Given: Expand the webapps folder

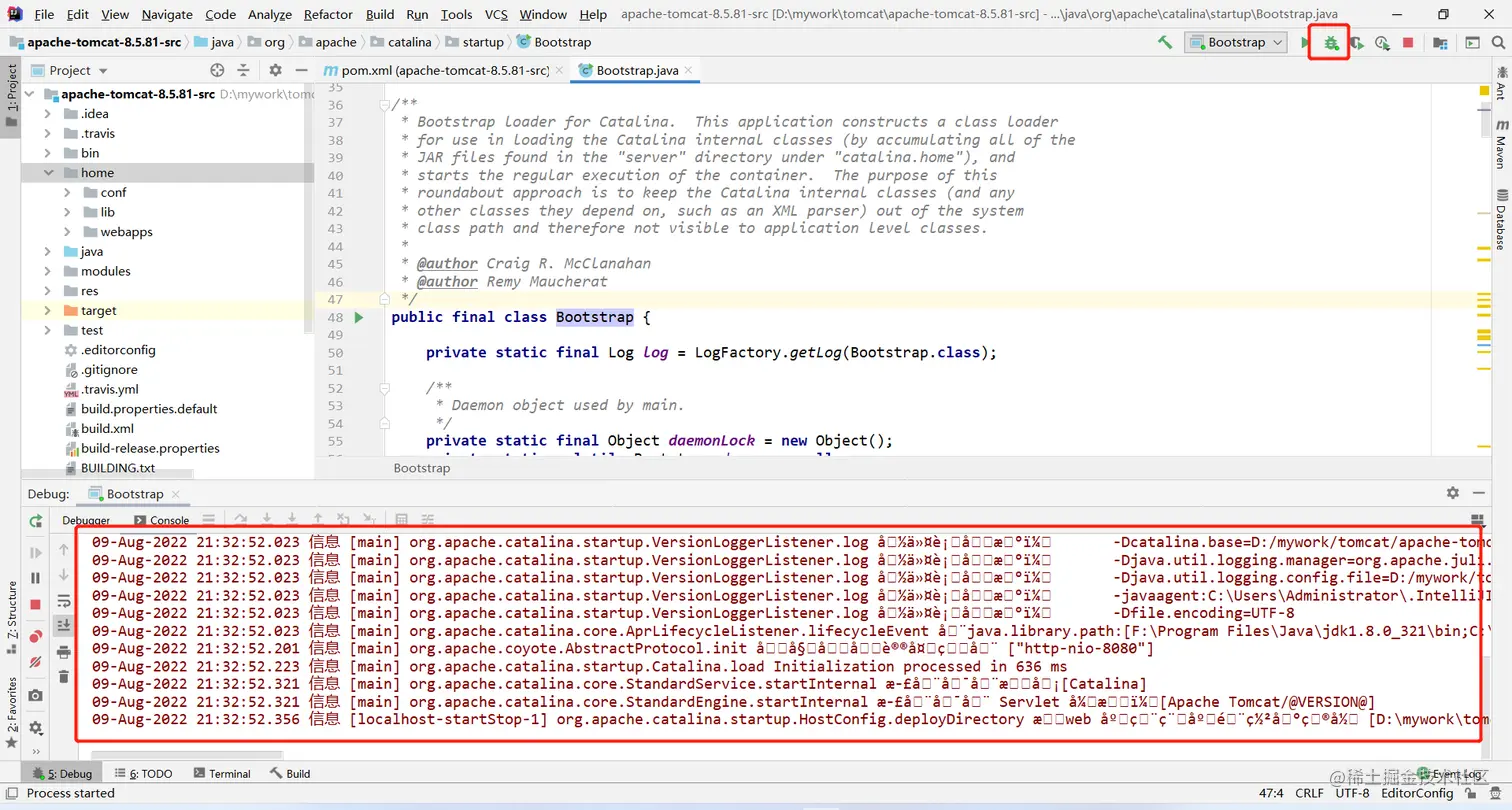Looking at the screenshot, I should [67, 232].
